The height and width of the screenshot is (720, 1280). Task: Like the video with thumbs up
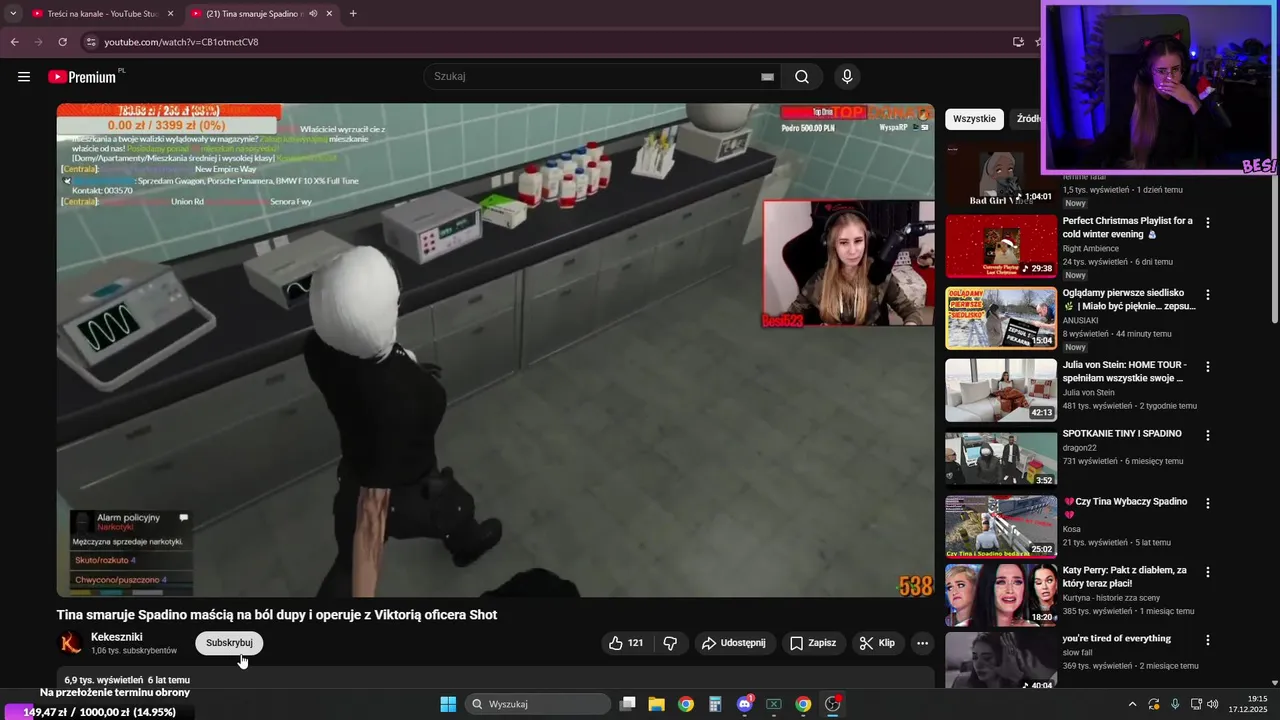click(626, 643)
